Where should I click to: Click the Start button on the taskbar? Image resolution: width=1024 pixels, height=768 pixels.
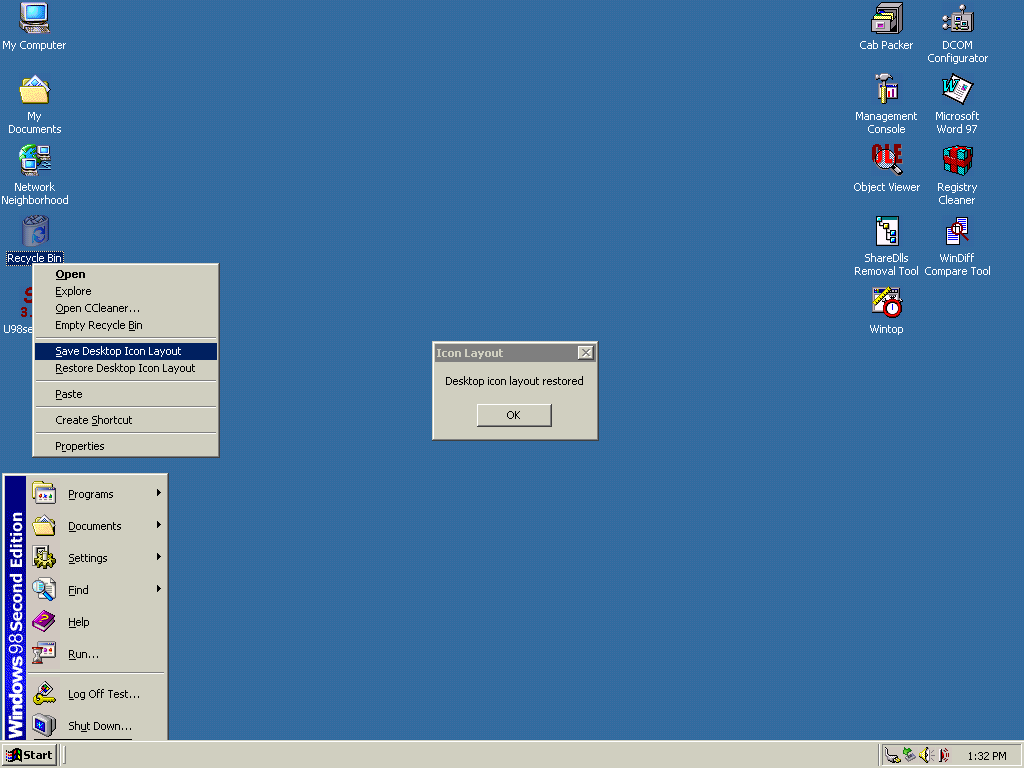point(30,755)
